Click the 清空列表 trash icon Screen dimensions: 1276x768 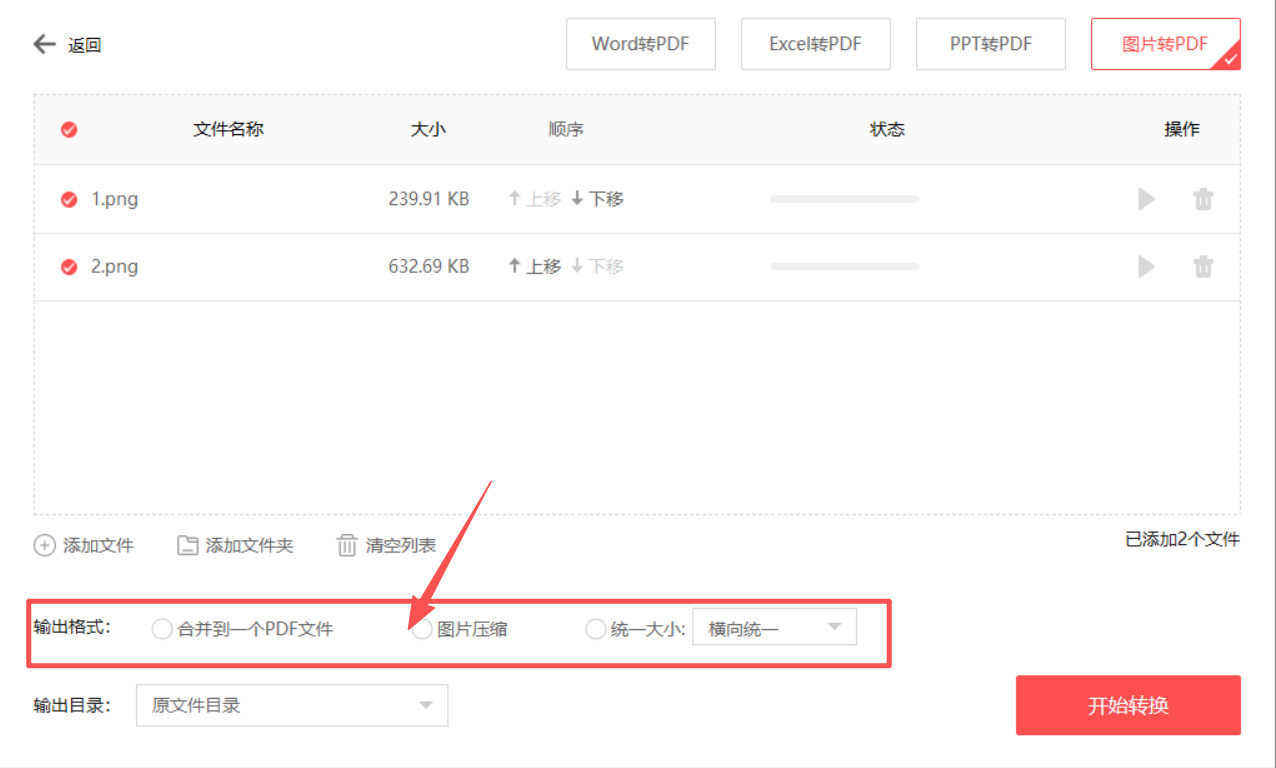coord(347,545)
